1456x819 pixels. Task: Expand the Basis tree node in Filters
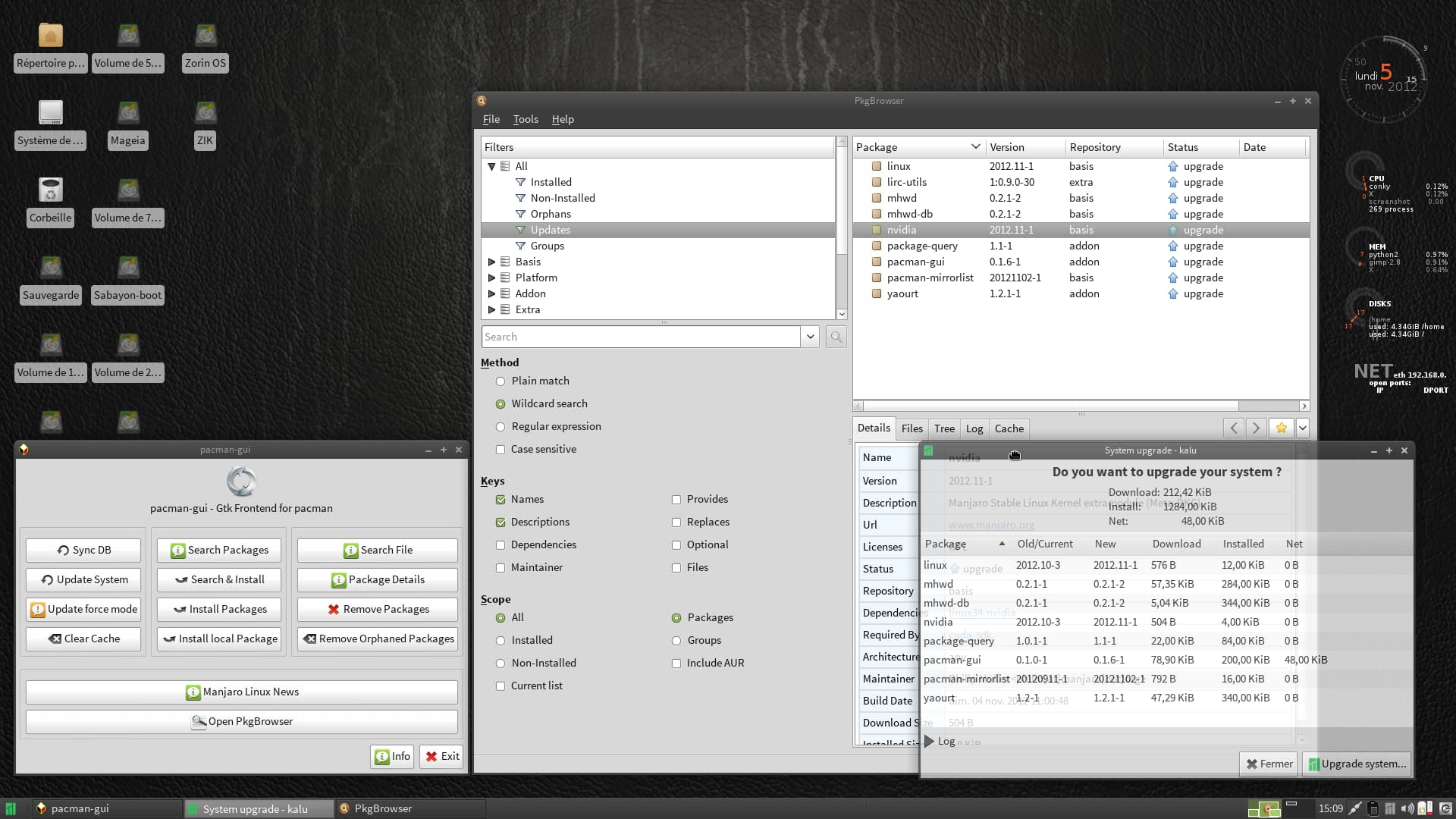(x=491, y=262)
